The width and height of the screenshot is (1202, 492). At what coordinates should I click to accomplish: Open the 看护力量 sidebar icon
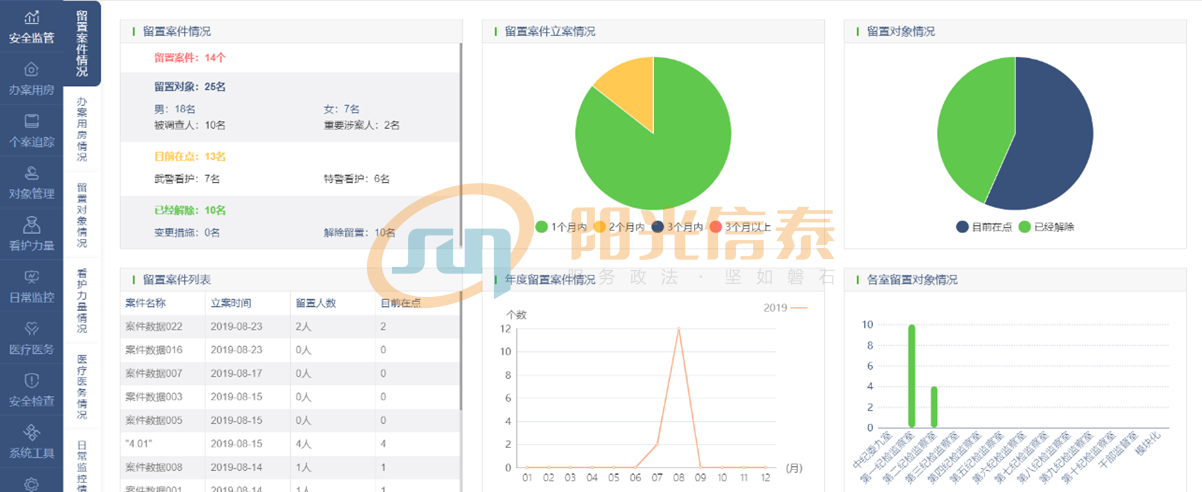[x=31, y=223]
